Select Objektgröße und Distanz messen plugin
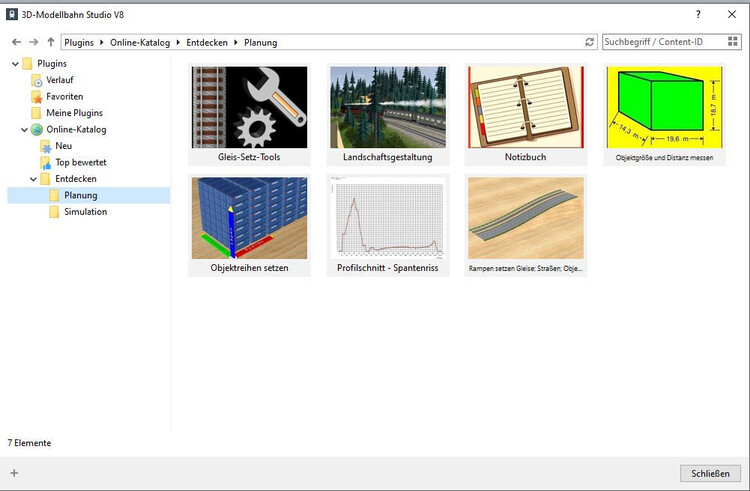Image resolution: width=750 pixels, height=491 pixels. [663, 107]
